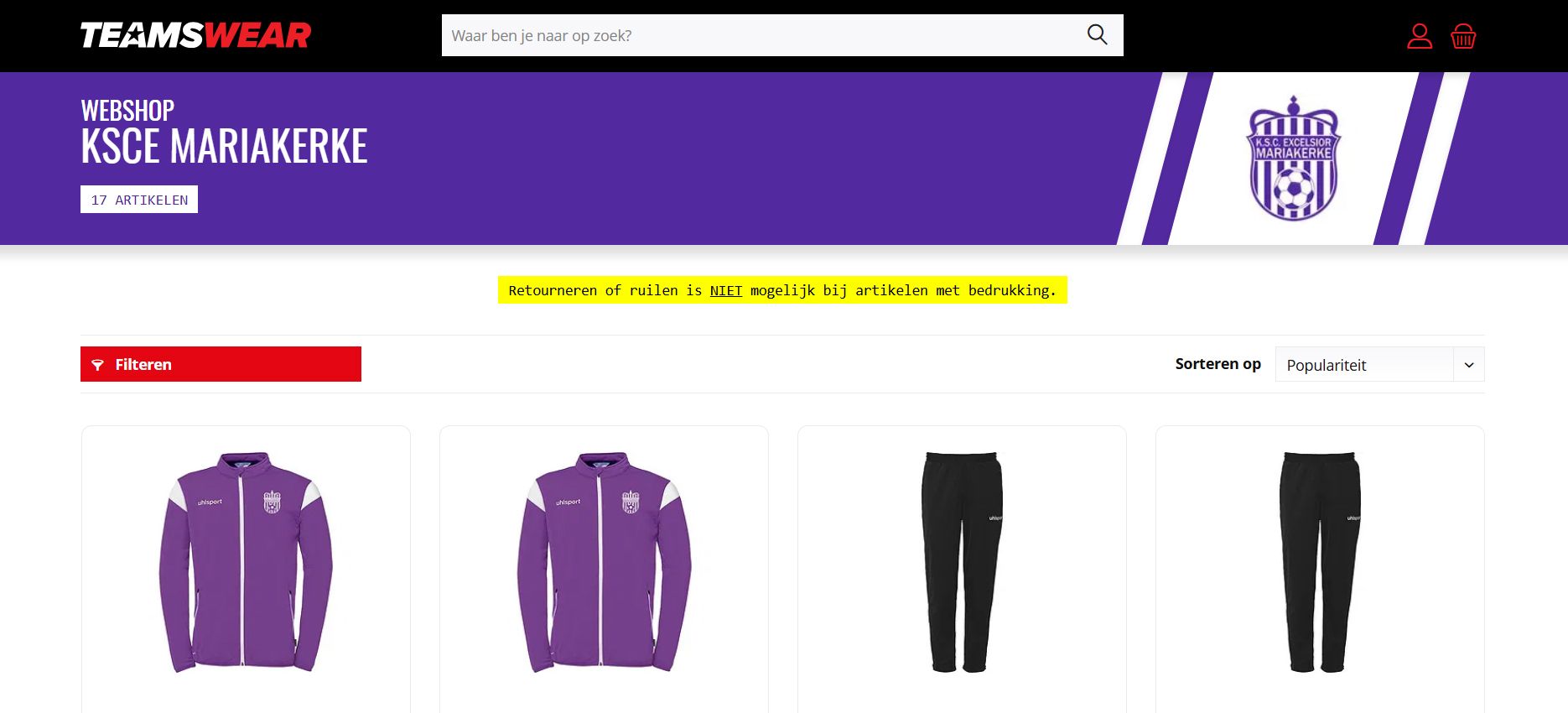Click the TeamsWear logo

click(195, 35)
